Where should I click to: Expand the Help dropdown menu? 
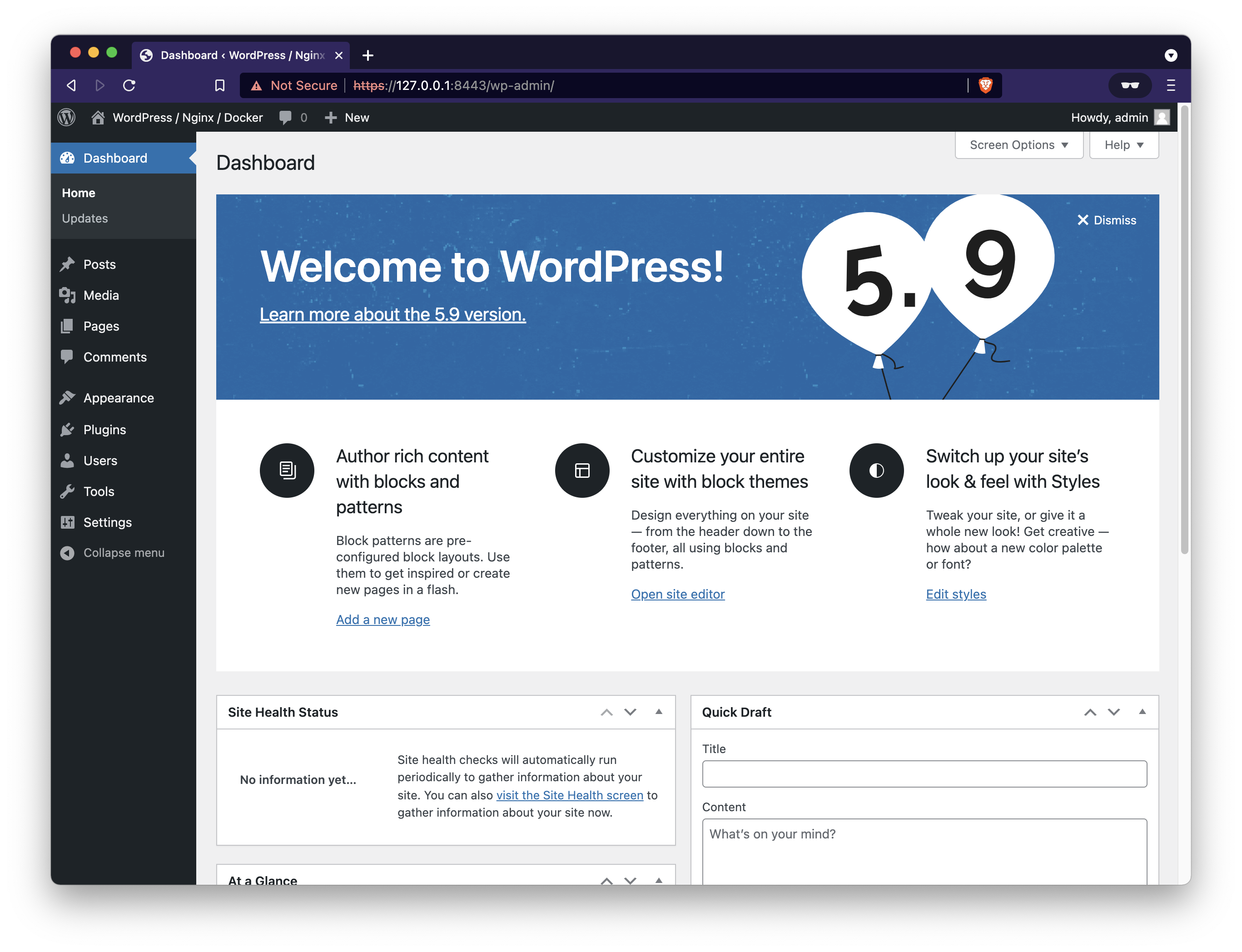(x=1122, y=145)
